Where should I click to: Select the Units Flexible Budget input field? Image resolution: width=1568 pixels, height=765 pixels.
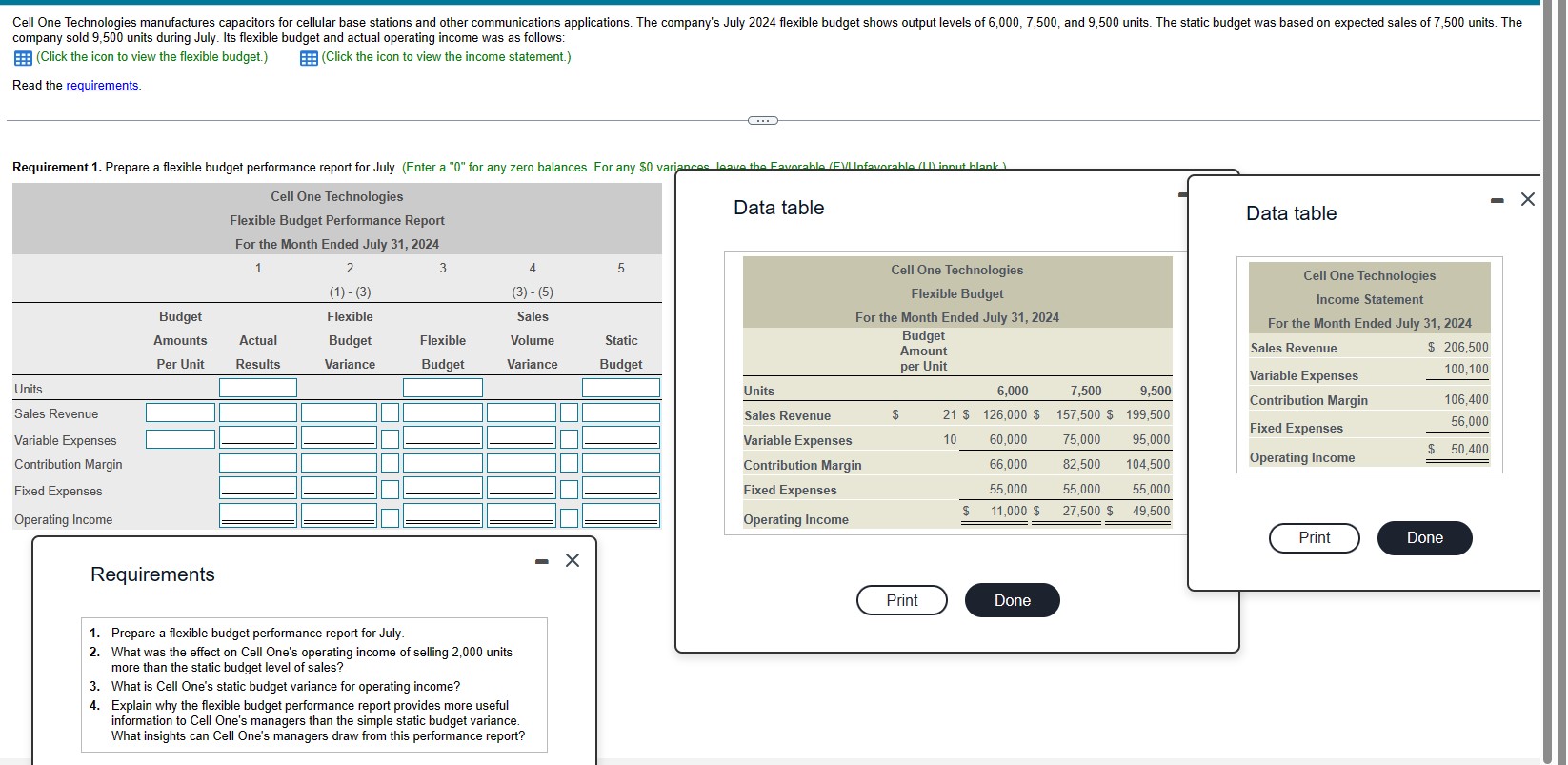point(443,388)
